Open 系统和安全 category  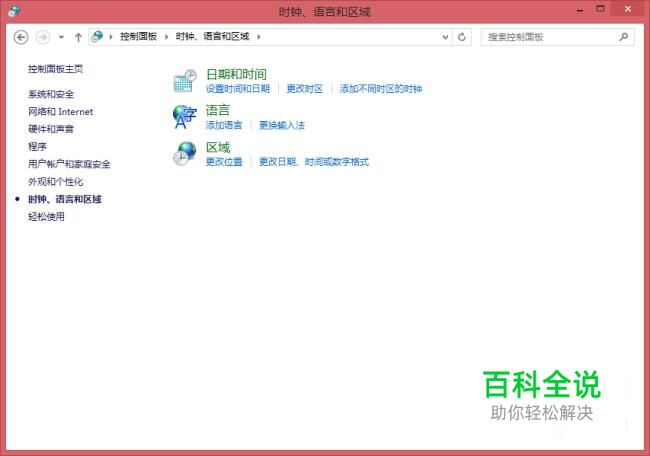(x=51, y=94)
